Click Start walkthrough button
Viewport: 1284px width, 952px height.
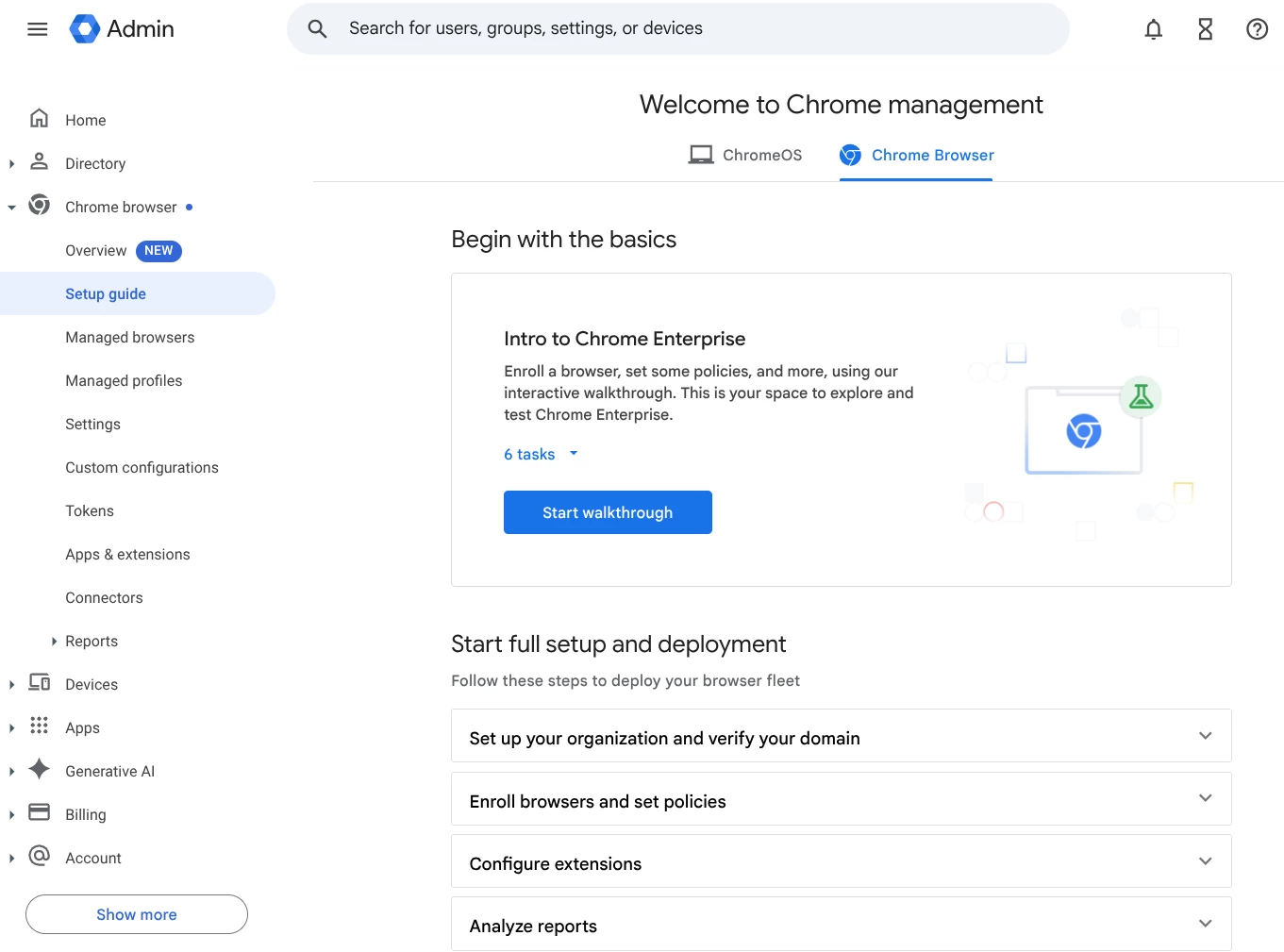tap(608, 512)
